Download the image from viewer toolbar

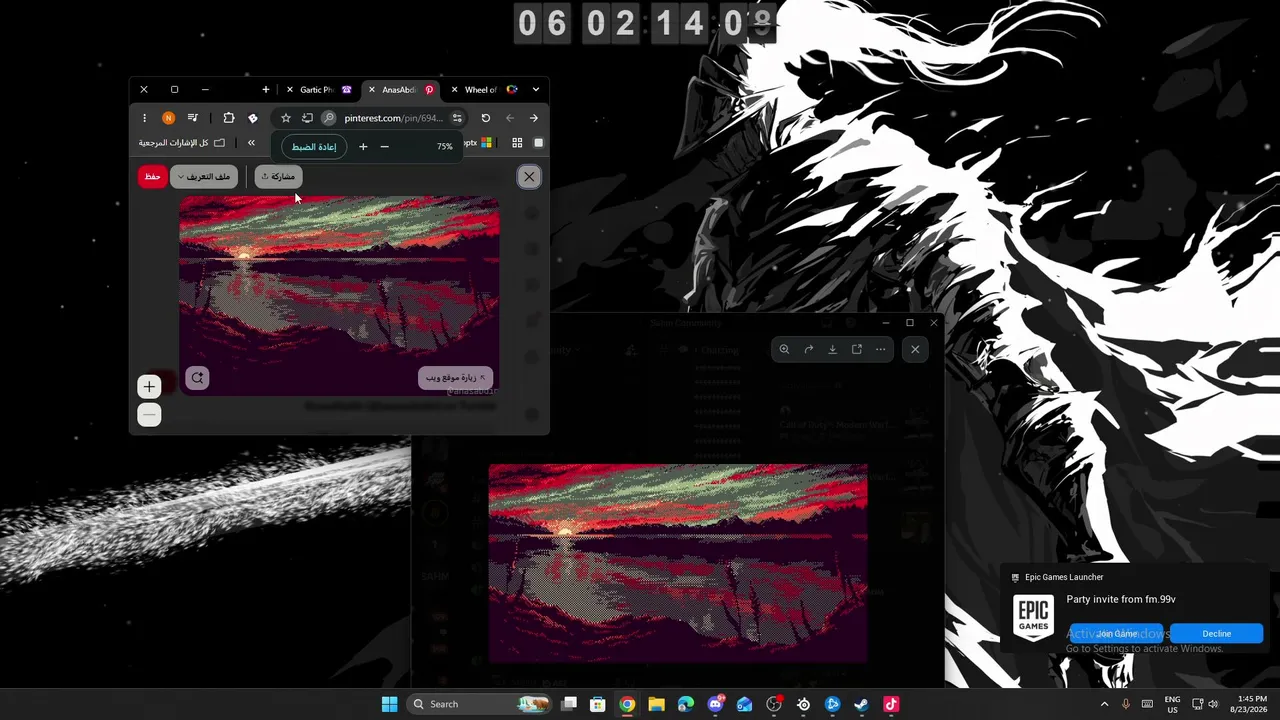tap(832, 349)
